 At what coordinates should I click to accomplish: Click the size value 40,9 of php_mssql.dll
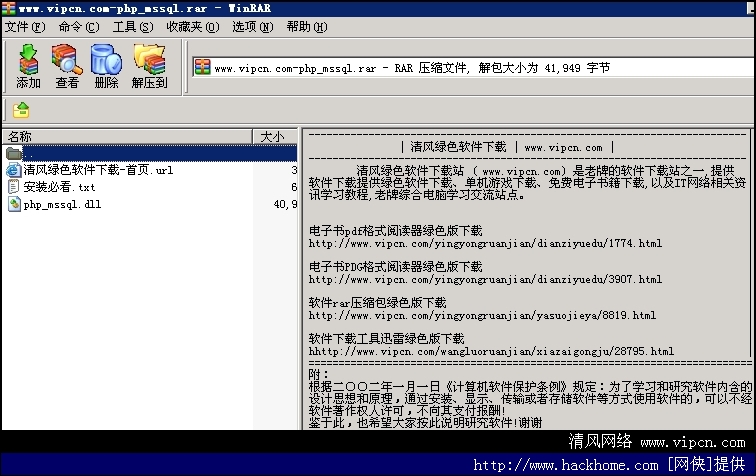coord(285,204)
